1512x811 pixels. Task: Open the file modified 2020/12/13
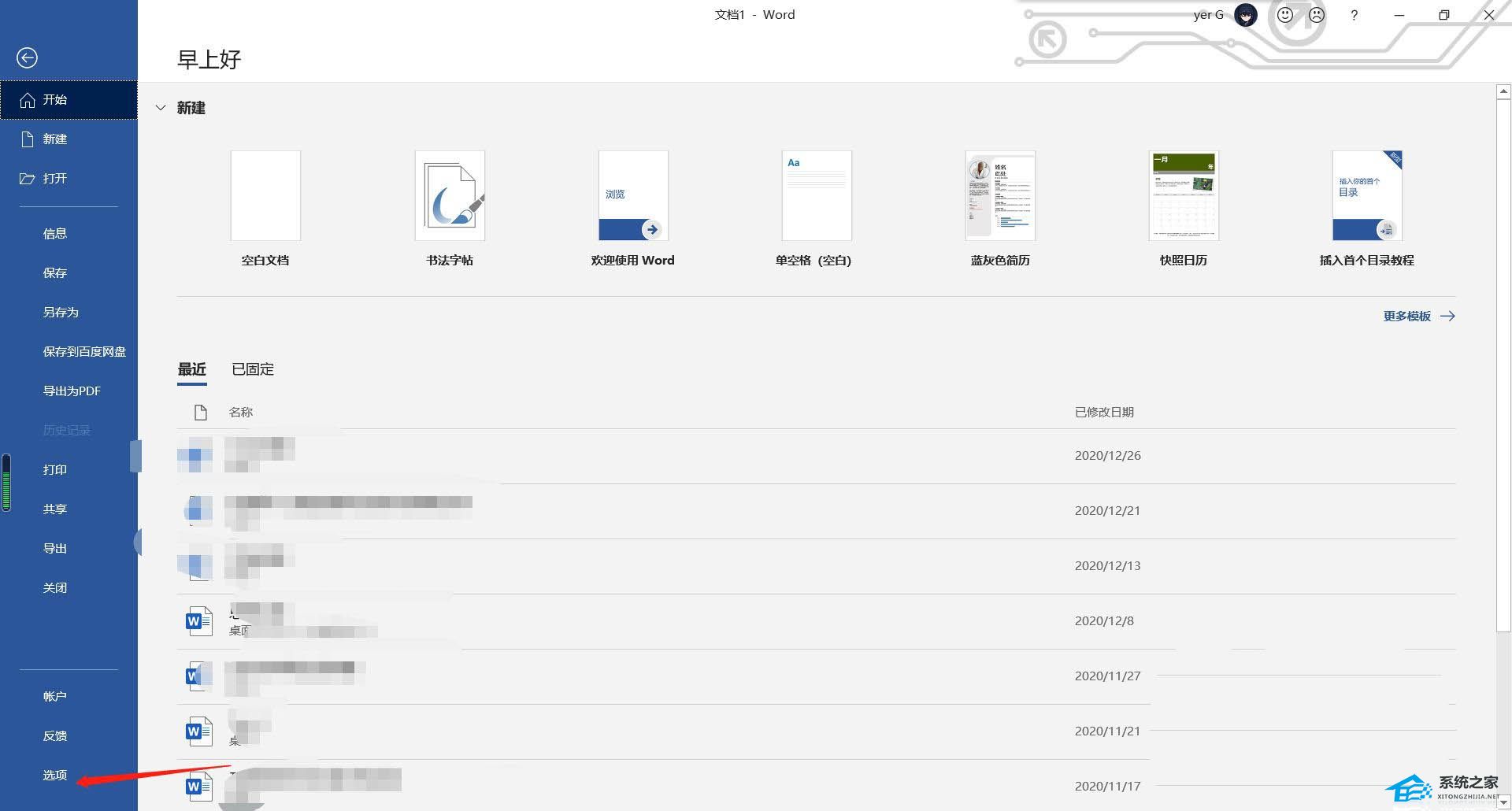(816, 566)
